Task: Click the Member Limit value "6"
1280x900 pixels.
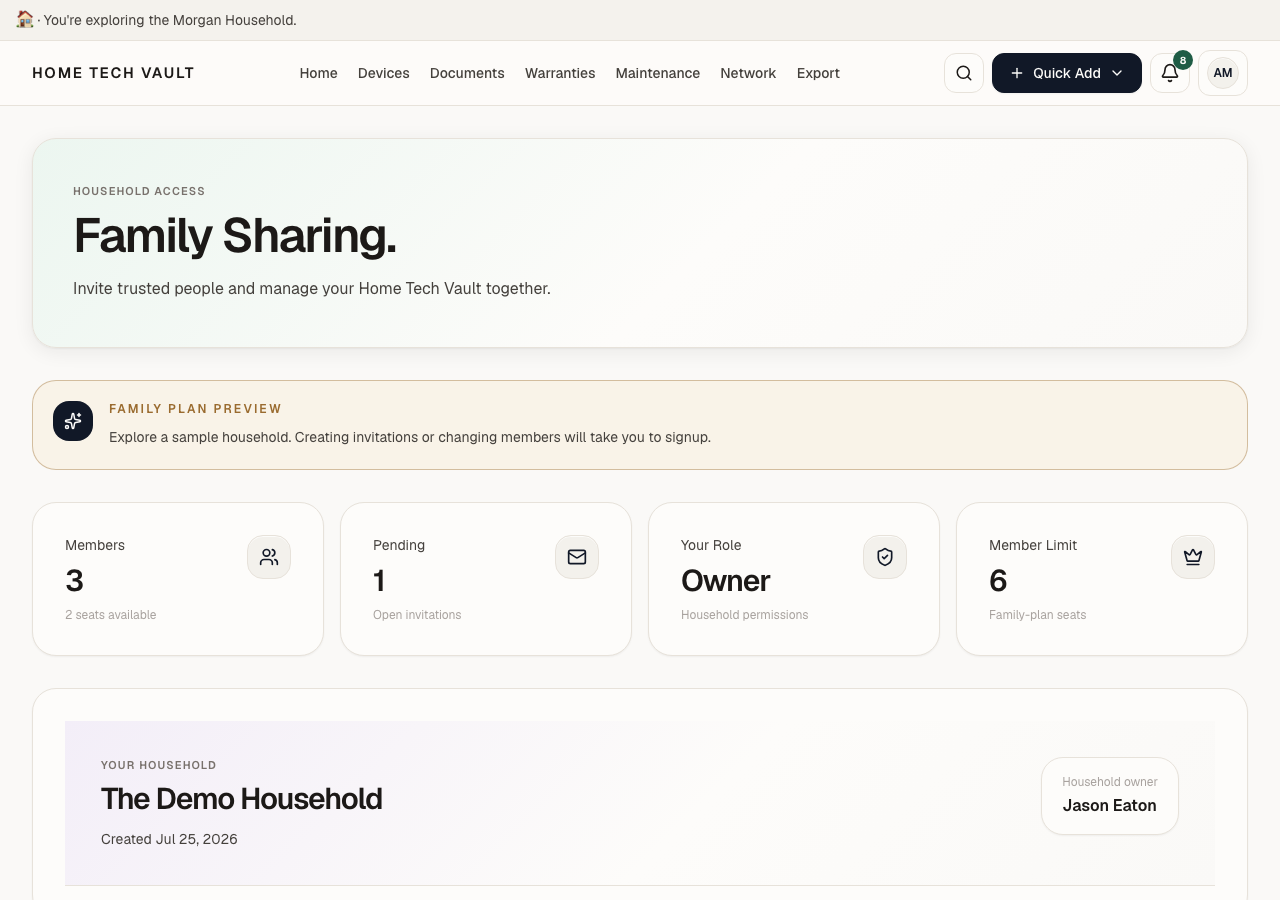Action: (x=998, y=581)
